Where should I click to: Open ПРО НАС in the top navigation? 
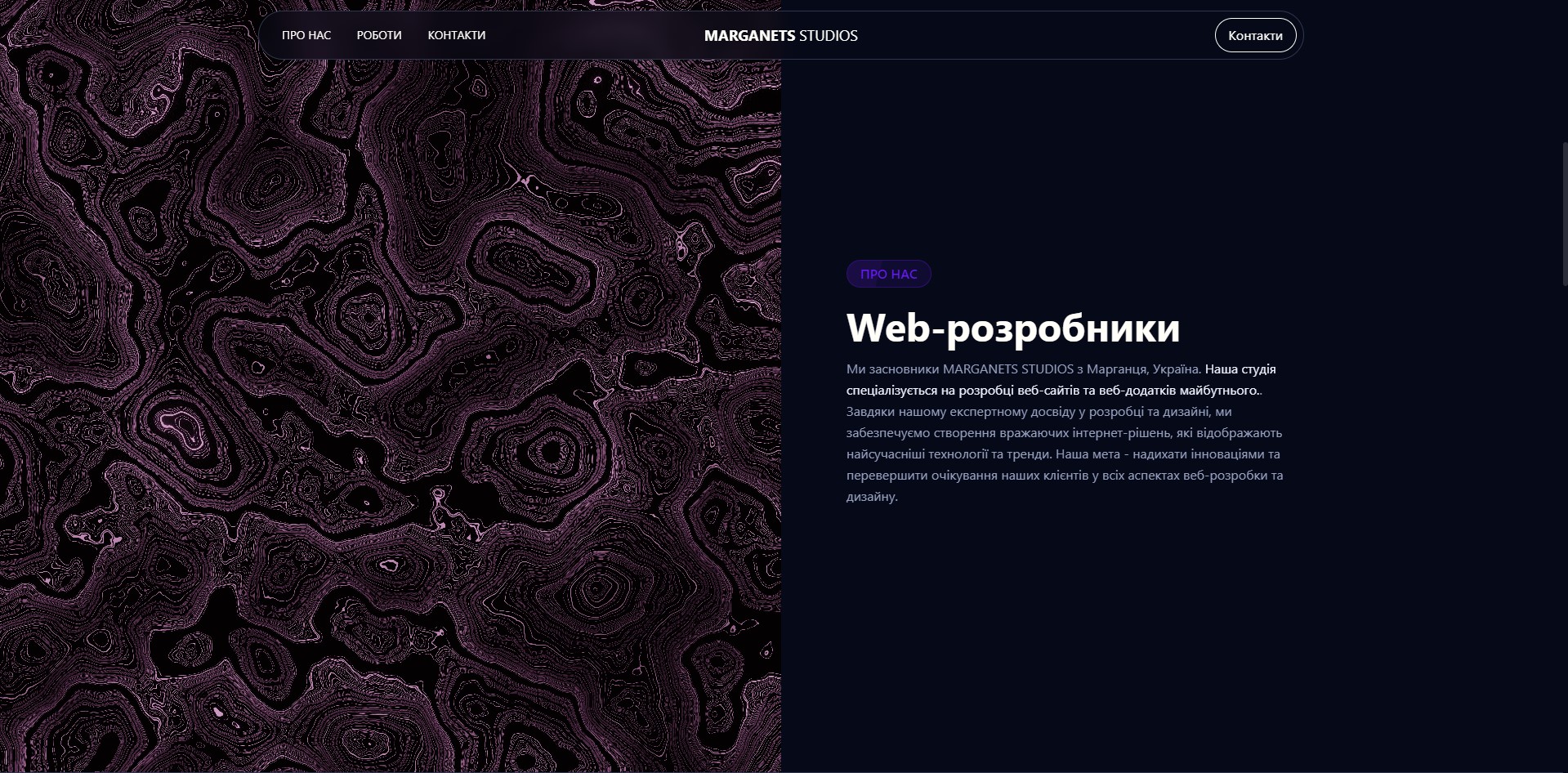(x=306, y=35)
